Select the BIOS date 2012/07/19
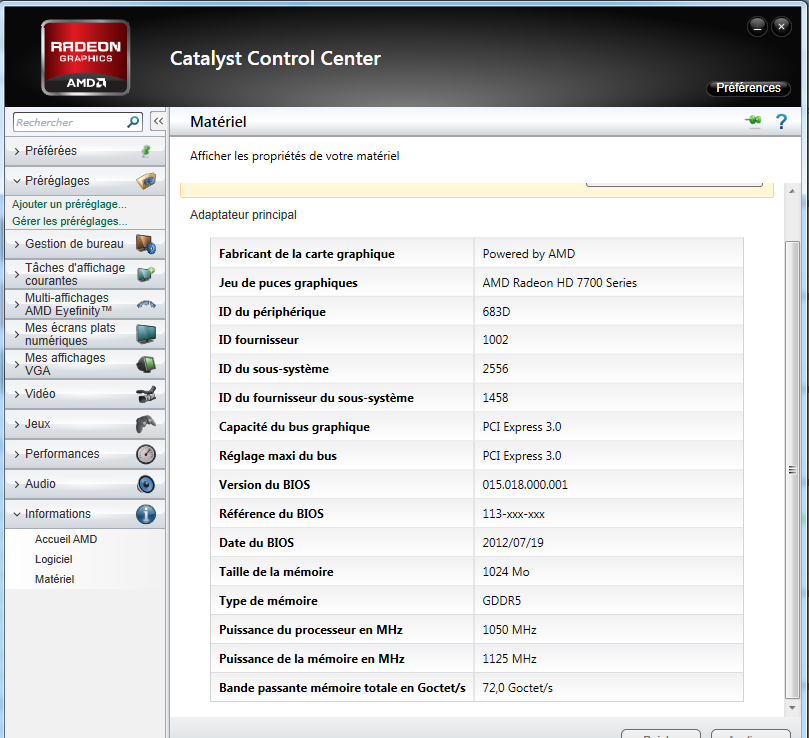Viewport: 809px width, 738px height. click(x=513, y=543)
